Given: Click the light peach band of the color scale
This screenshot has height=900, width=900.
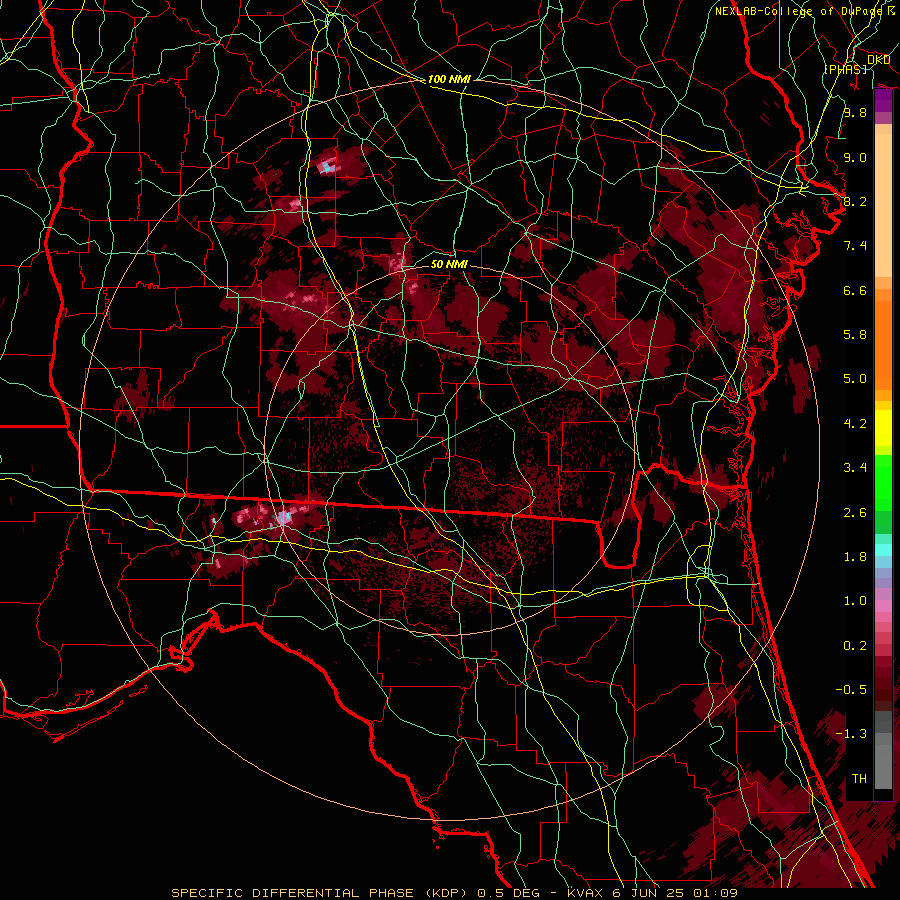Looking at the screenshot, I should coord(883,205).
